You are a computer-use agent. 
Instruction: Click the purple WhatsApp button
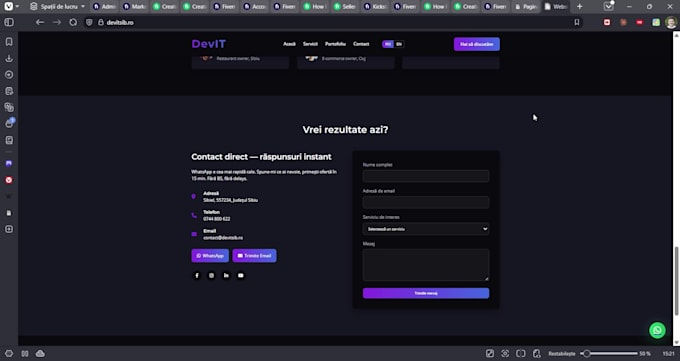(x=210, y=256)
